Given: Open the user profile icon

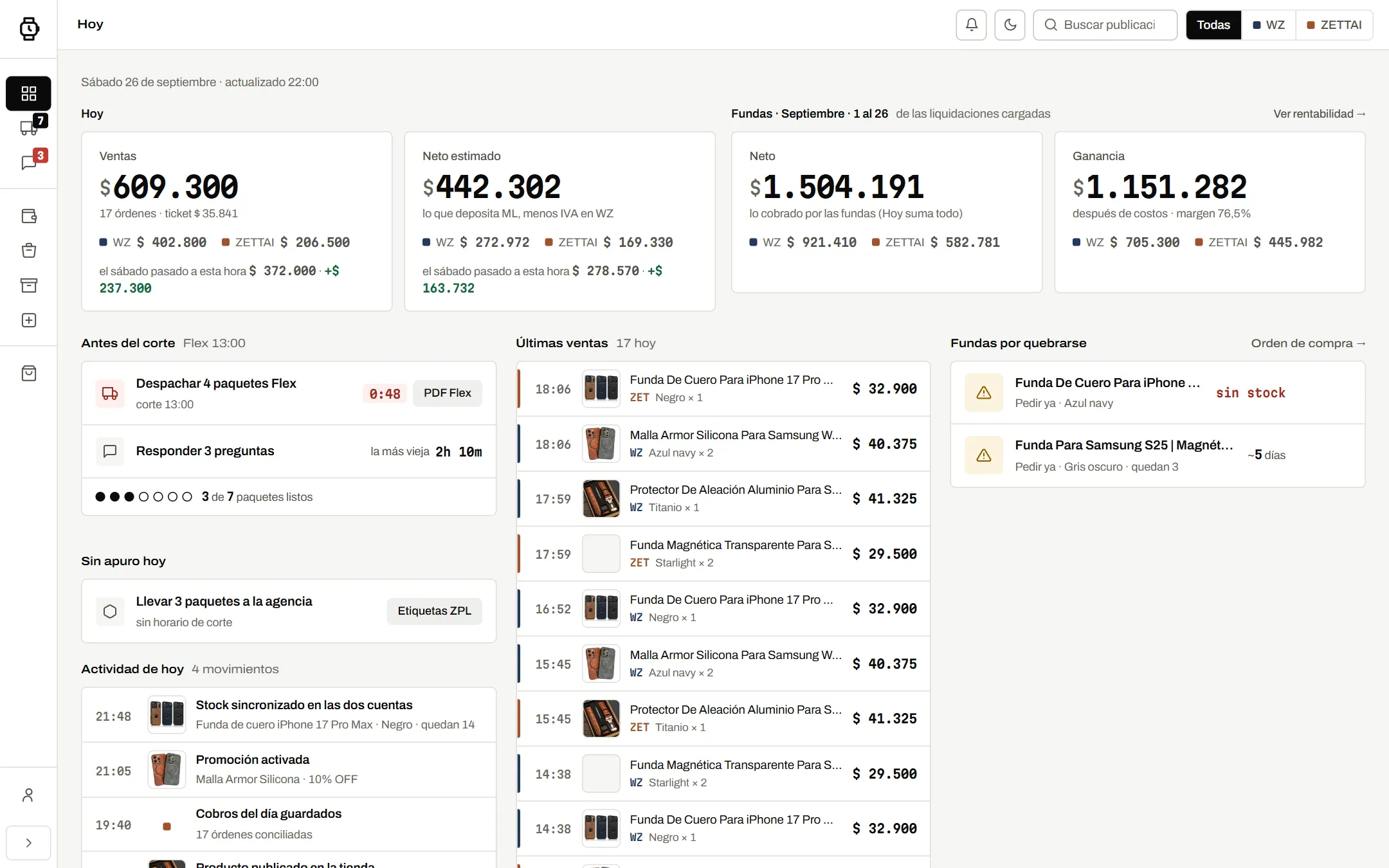Looking at the screenshot, I should pyautogui.click(x=28, y=795).
